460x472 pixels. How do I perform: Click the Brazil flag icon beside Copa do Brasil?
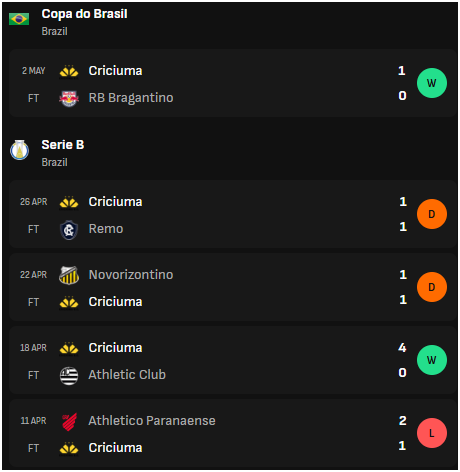(x=19, y=19)
